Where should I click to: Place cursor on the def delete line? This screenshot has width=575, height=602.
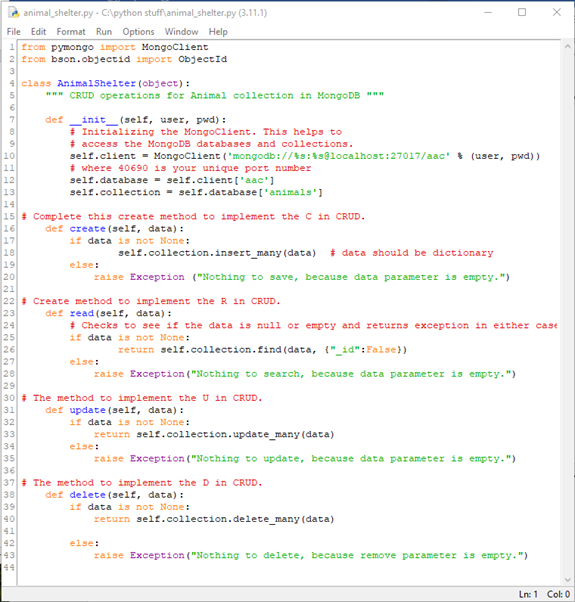click(x=114, y=495)
